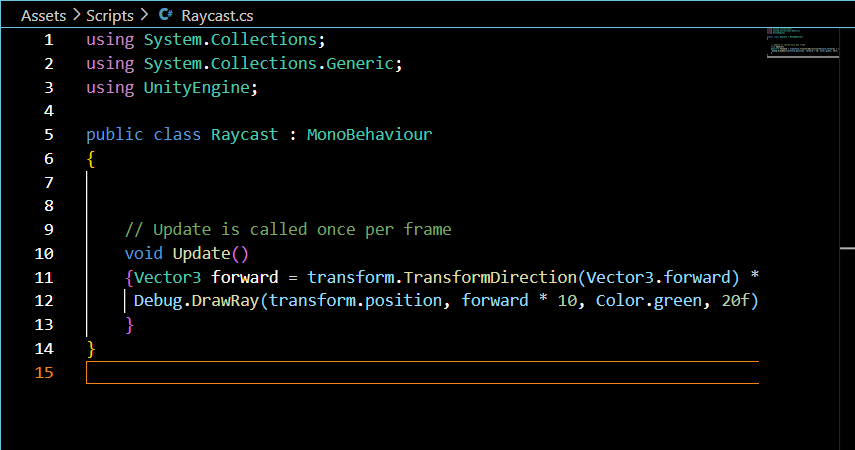The image size is (855, 450).
Task: Open the Assets breadcrumb folder
Action: [x=43, y=15]
